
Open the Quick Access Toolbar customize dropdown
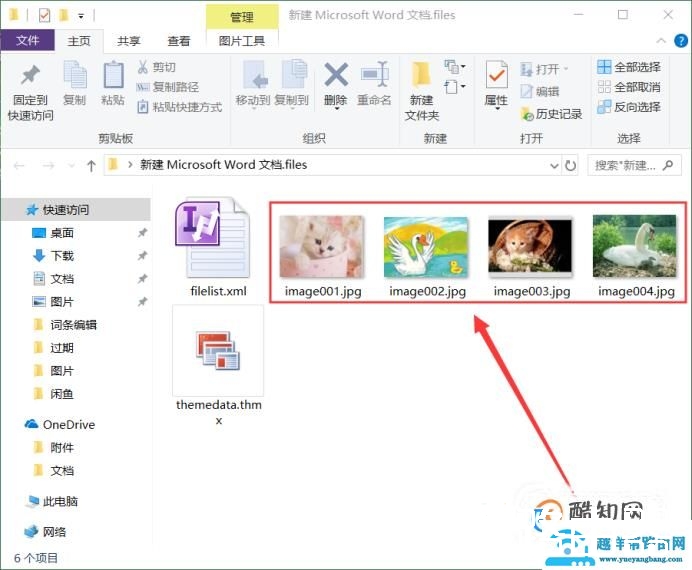[x=81, y=16]
